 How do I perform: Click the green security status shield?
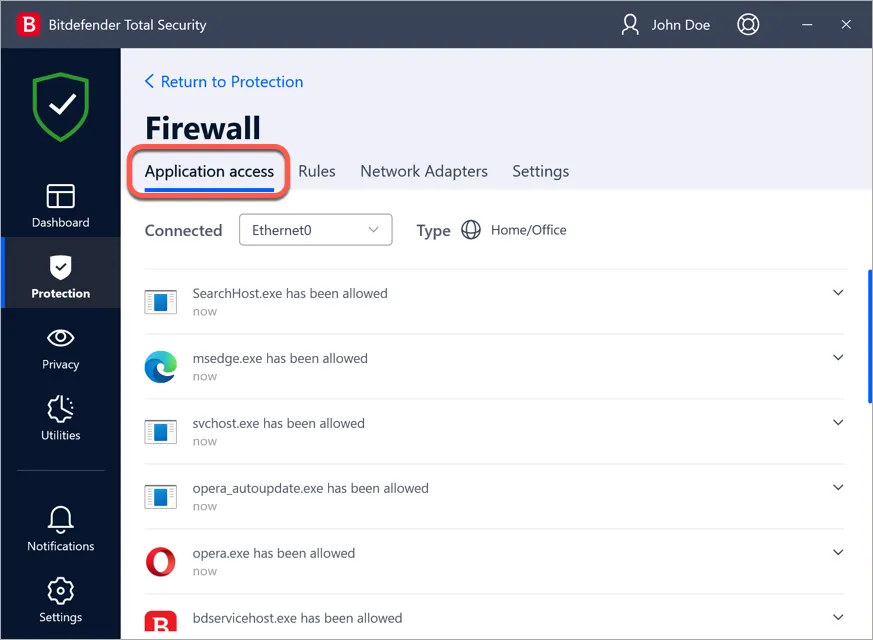click(60, 105)
